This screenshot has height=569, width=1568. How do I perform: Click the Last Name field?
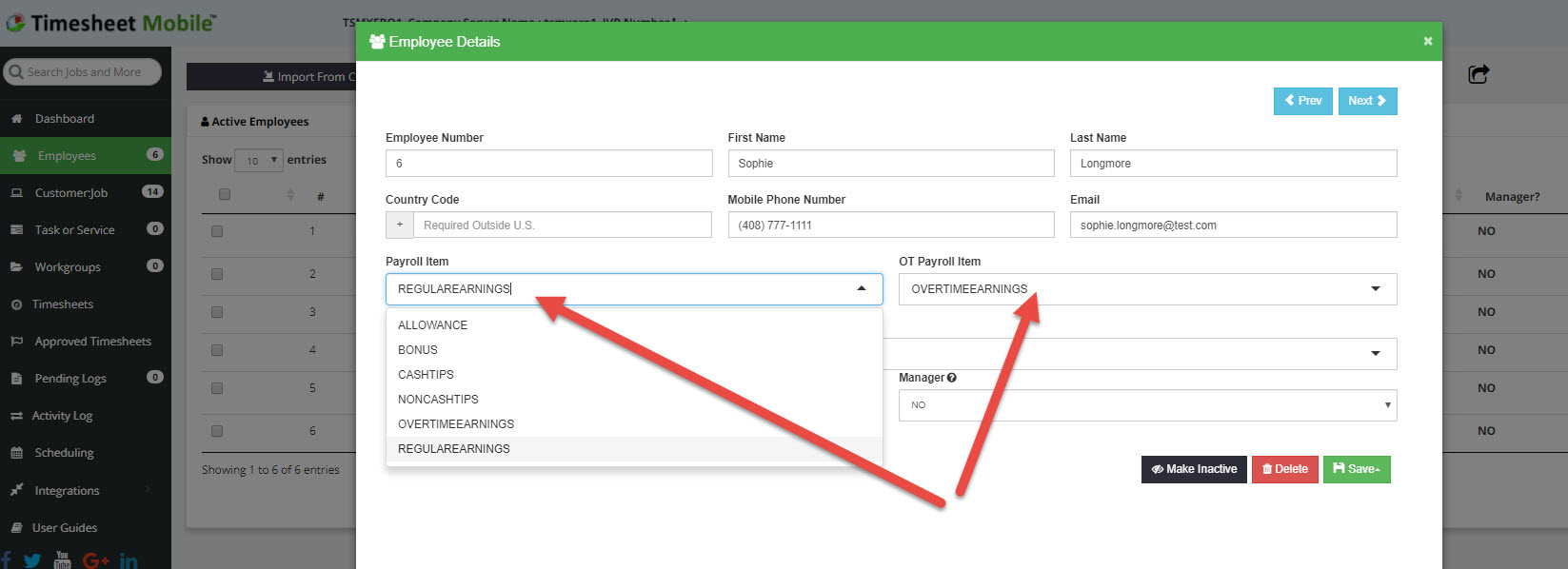(x=1234, y=164)
